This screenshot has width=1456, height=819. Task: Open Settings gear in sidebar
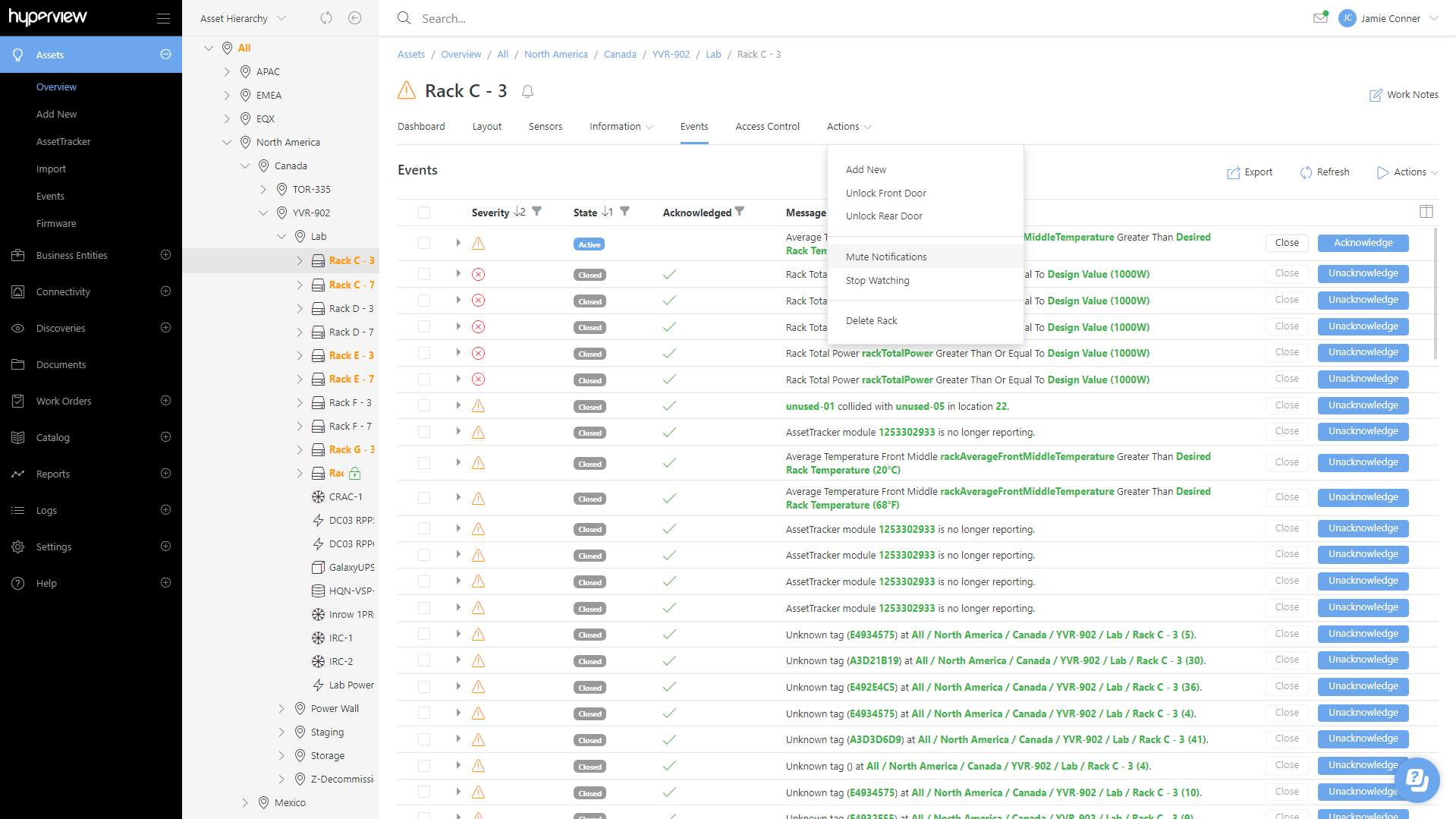coord(18,547)
